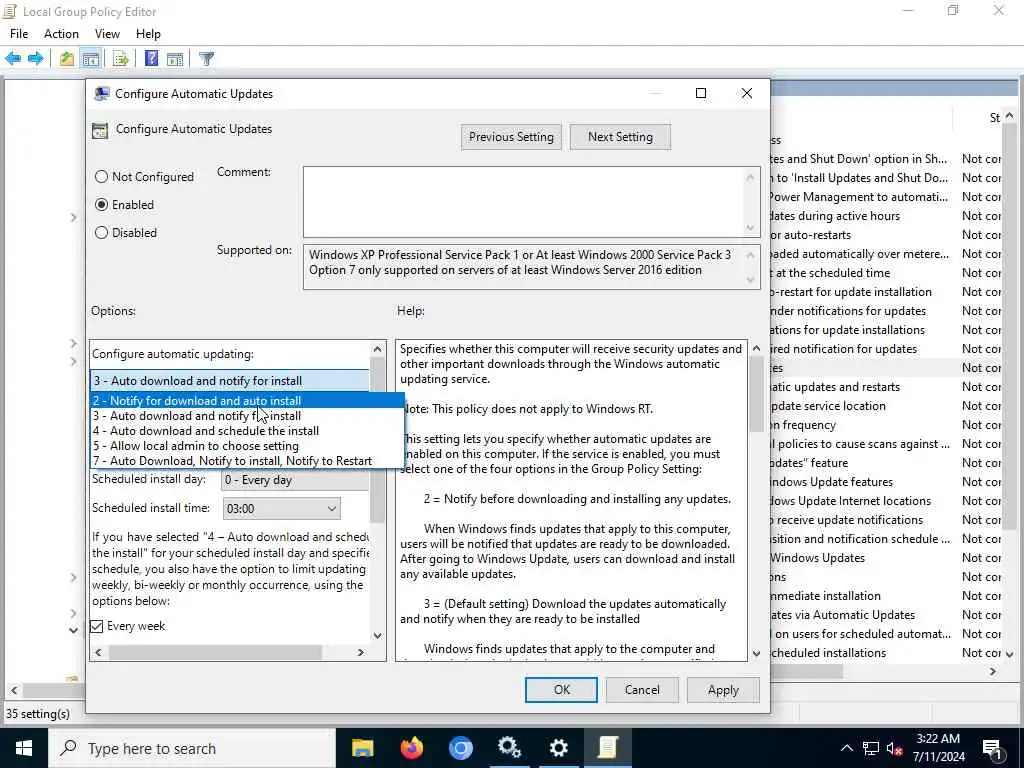This screenshot has width=1024, height=768.
Task: Show hidden system tray icons
Action: click(x=846, y=748)
